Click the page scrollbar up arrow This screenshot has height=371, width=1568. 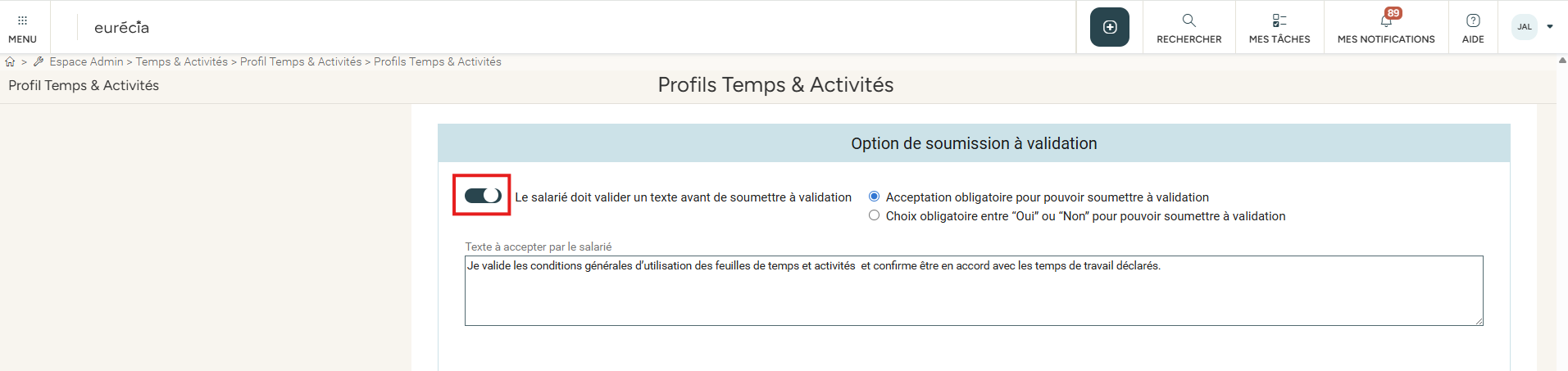click(x=1561, y=61)
